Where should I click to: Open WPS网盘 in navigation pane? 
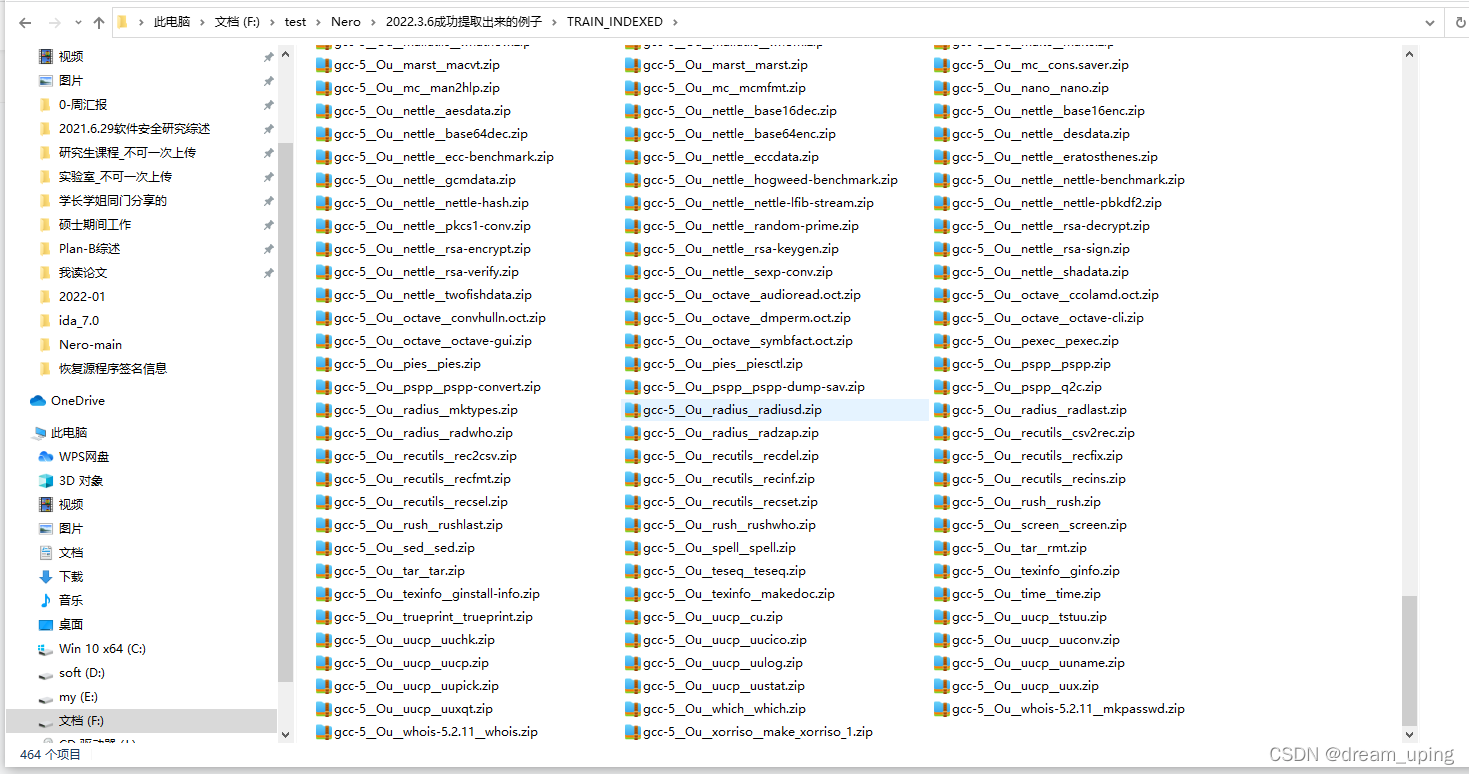pyautogui.click(x=84, y=457)
